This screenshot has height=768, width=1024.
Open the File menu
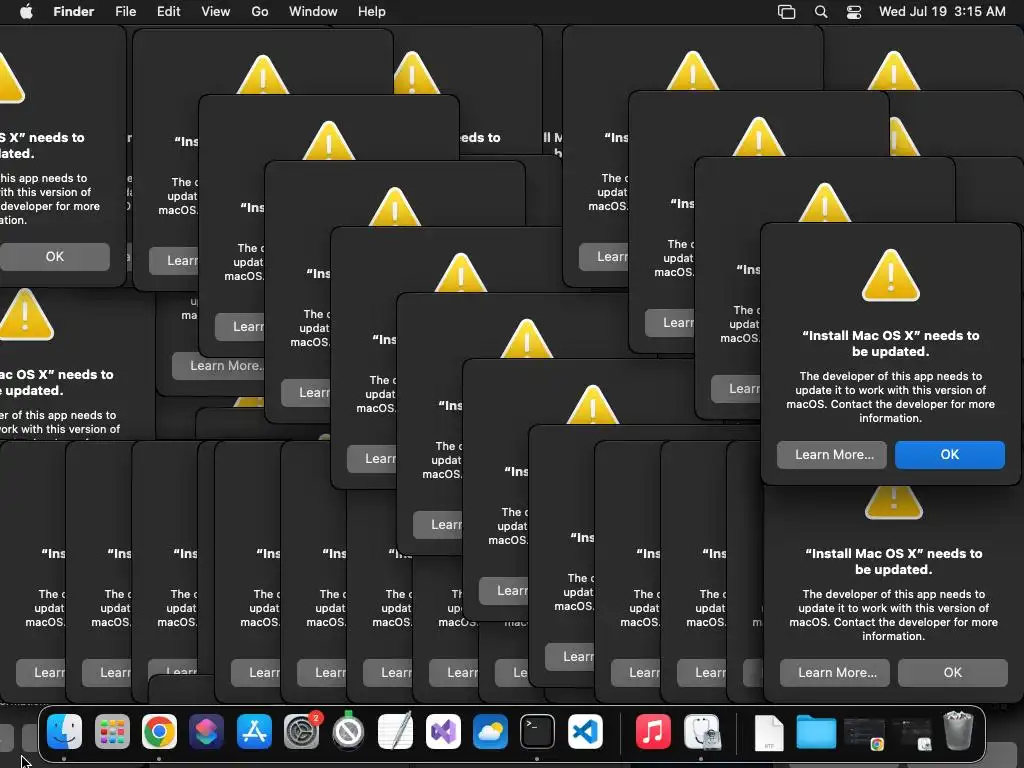click(125, 12)
